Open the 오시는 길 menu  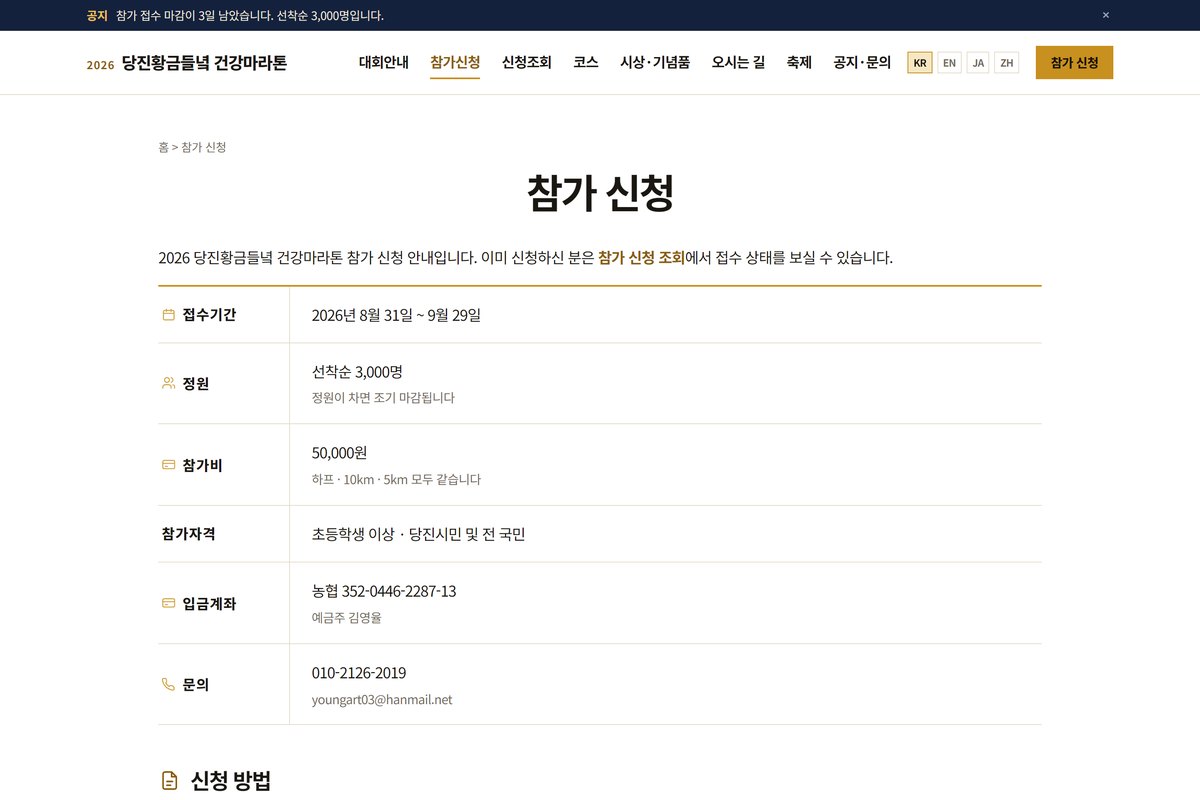pyautogui.click(x=738, y=62)
